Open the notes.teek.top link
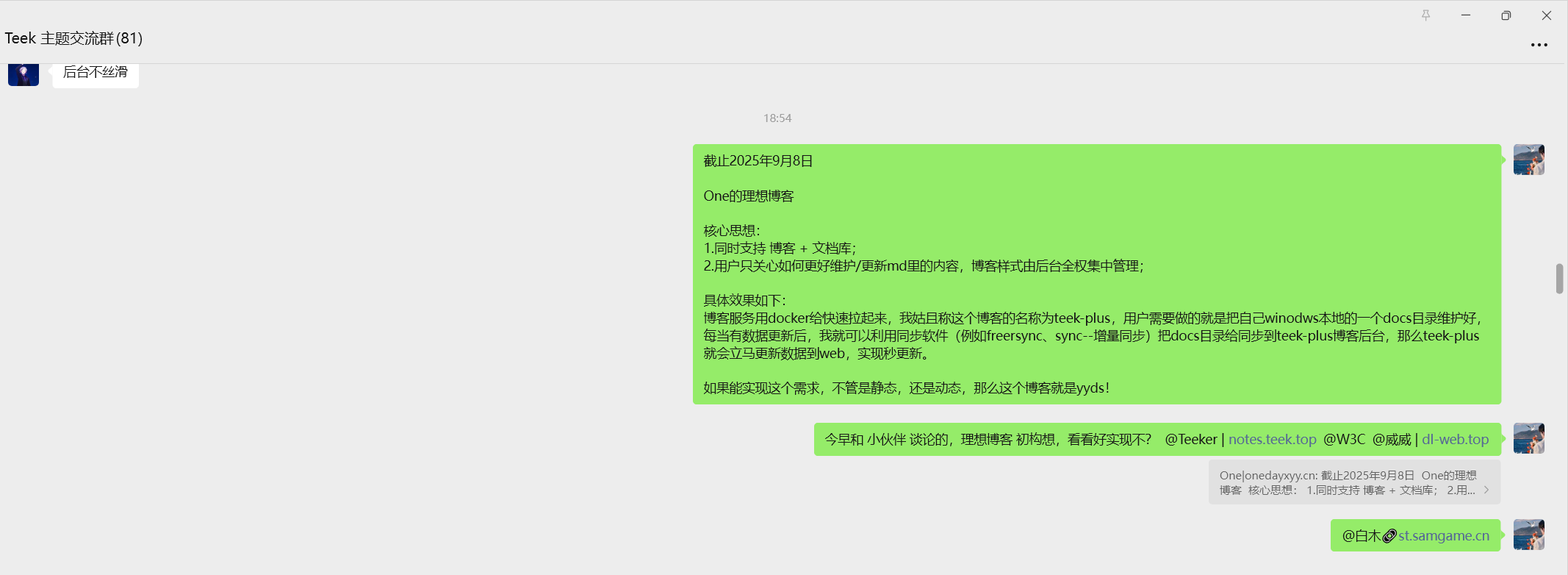 tap(1272, 440)
